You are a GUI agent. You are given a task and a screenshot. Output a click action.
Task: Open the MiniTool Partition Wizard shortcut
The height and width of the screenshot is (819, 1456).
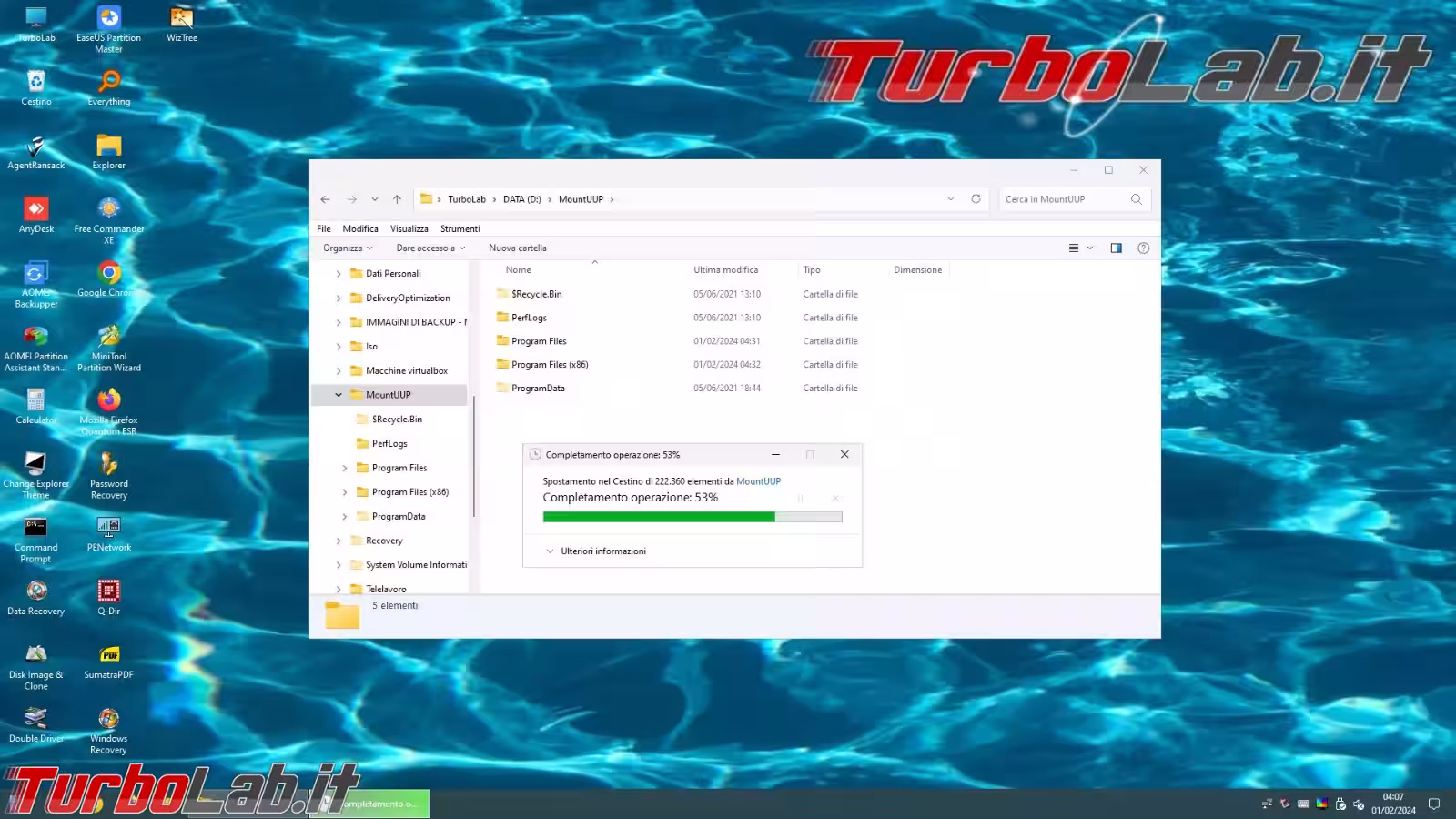108,338
